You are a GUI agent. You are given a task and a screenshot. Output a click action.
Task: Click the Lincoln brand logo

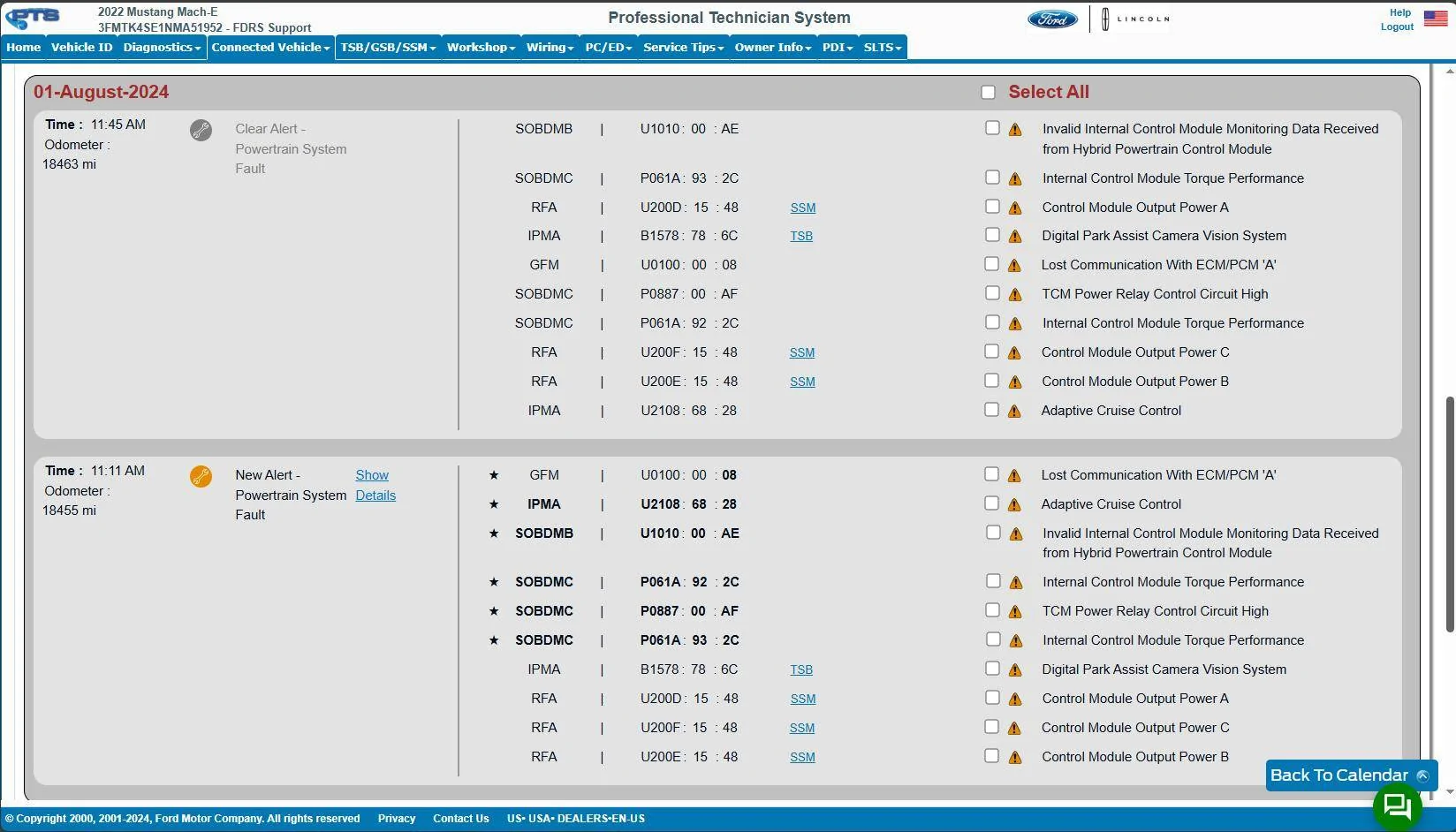click(x=1135, y=19)
